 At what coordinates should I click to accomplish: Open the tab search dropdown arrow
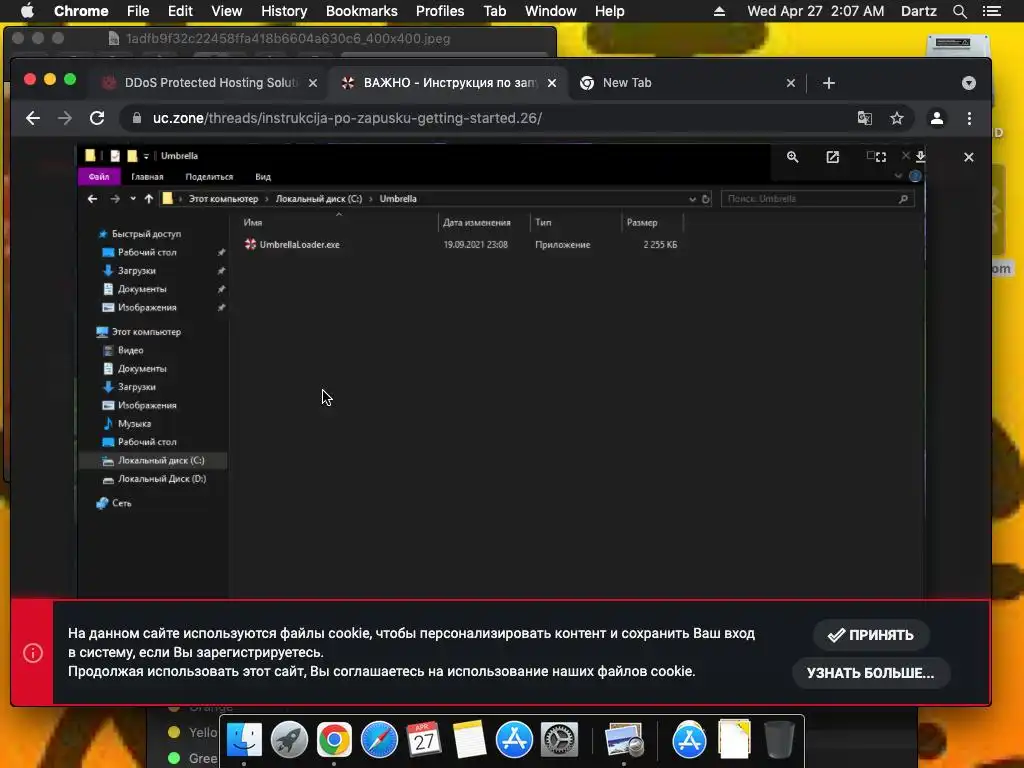pyautogui.click(x=969, y=83)
